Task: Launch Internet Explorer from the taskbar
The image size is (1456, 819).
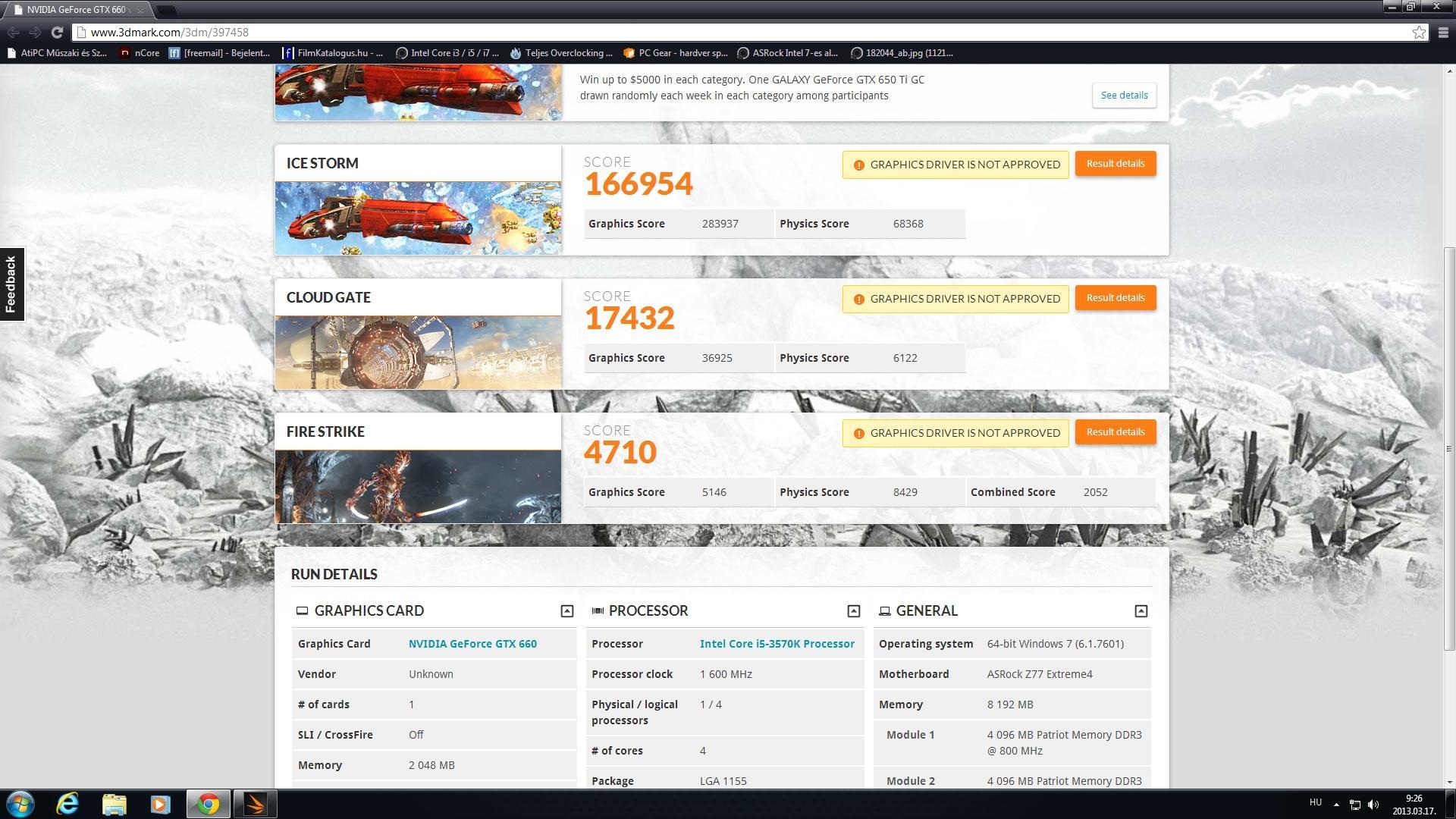Action: click(x=67, y=805)
